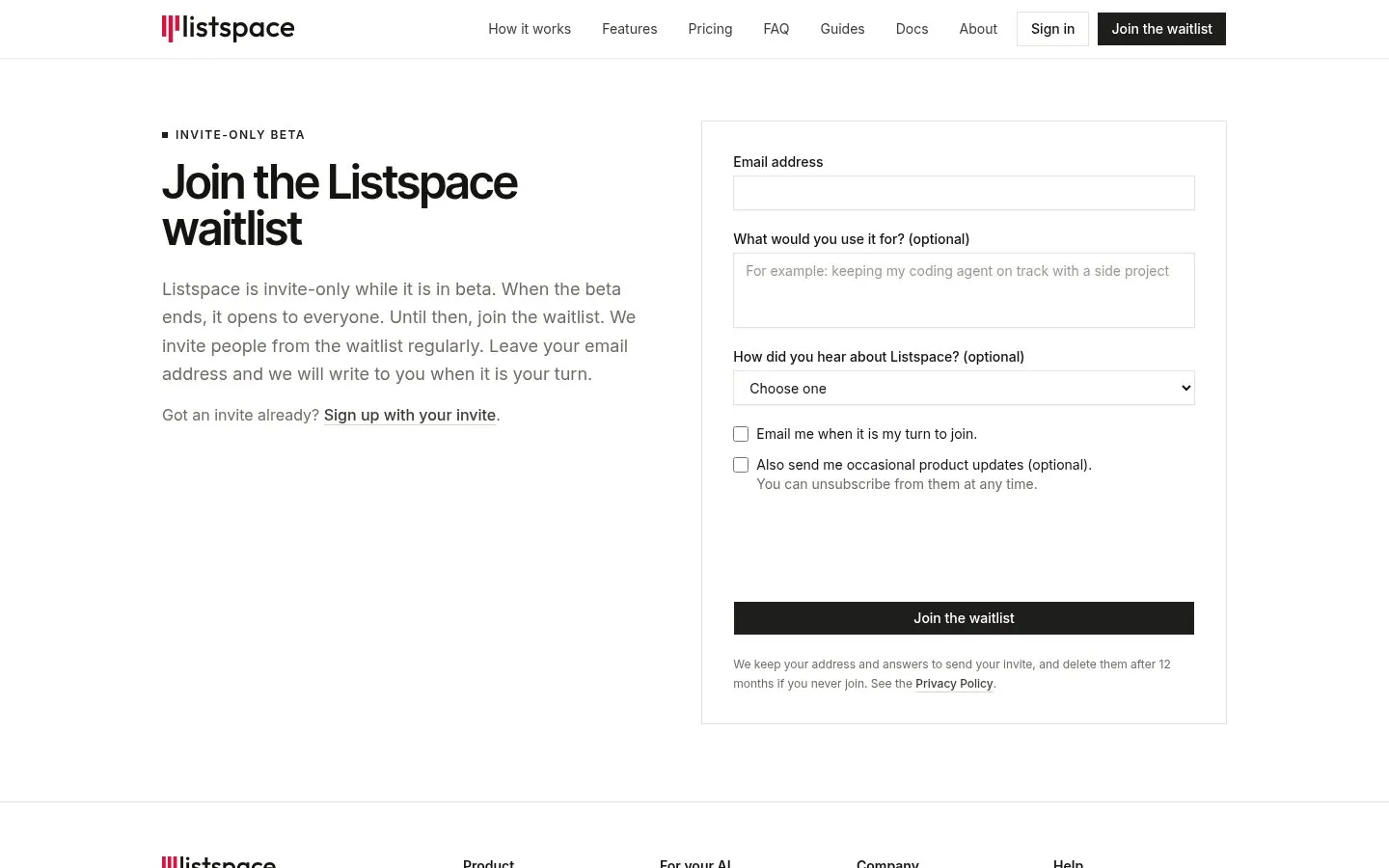This screenshot has height=868, width=1389.
Task: Enable occasional product updates checkbox
Action: coord(741,465)
